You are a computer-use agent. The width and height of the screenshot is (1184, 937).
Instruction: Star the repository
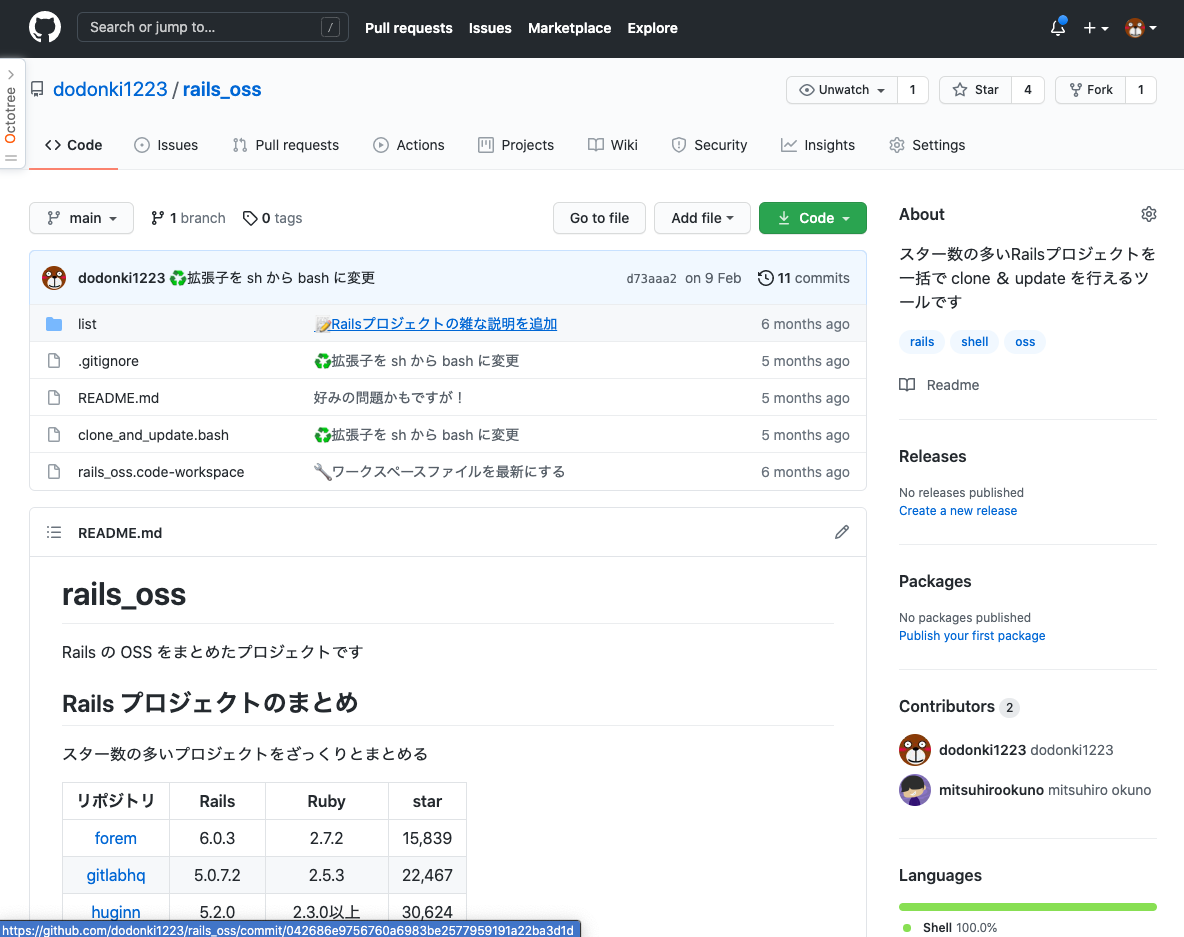click(x=976, y=90)
